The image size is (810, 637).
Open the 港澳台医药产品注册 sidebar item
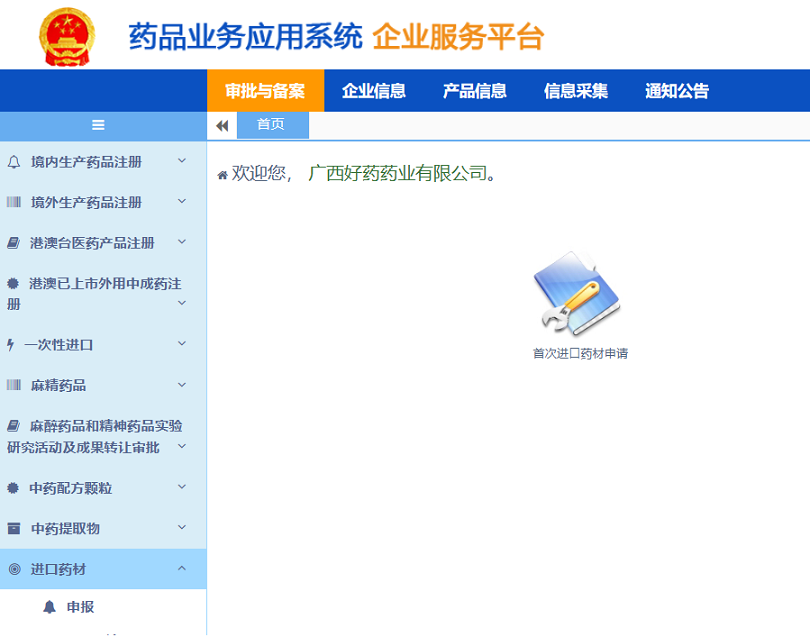pyautogui.click(x=103, y=243)
